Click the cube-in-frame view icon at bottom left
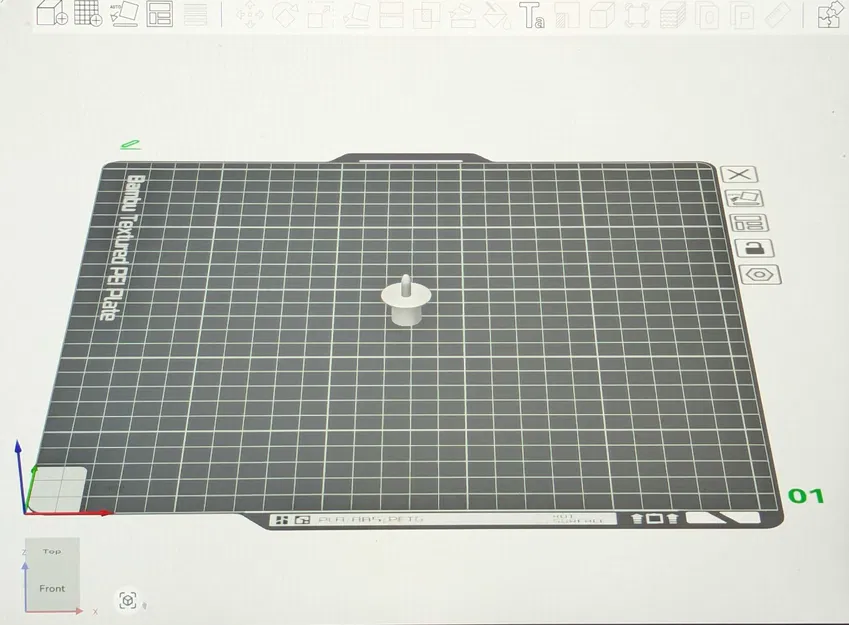 pos(128,600)
